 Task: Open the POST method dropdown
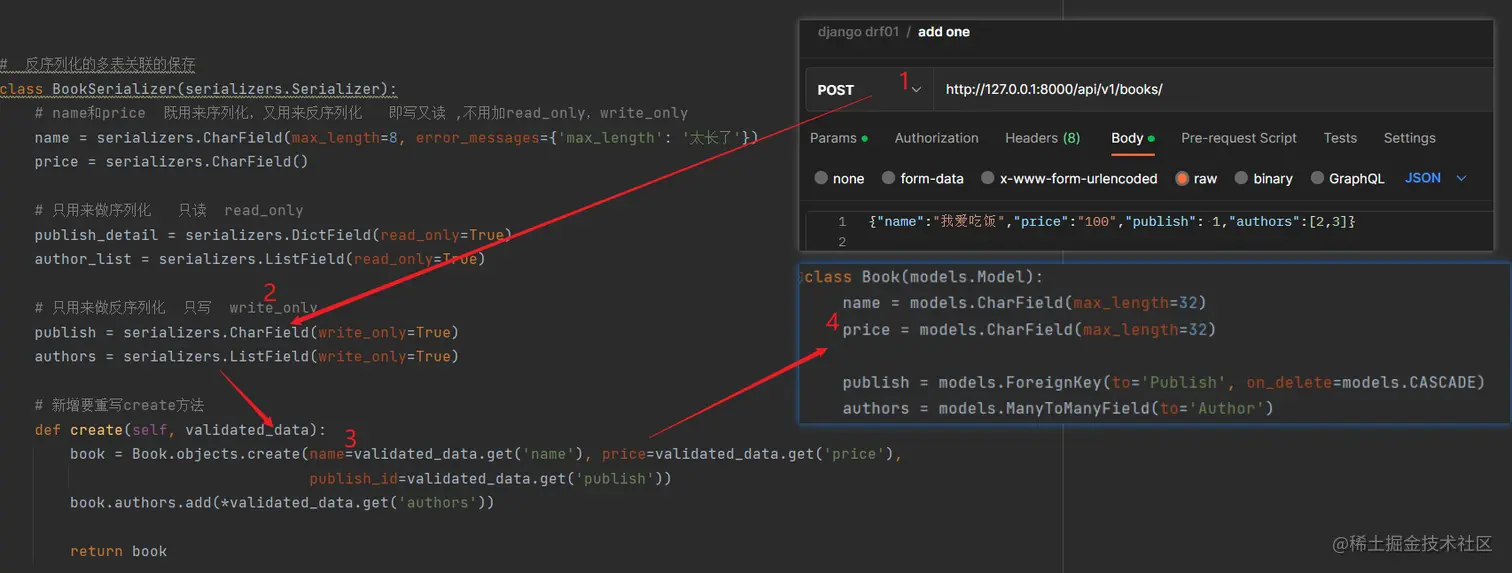pyautogui.click(x=869, y=89)
